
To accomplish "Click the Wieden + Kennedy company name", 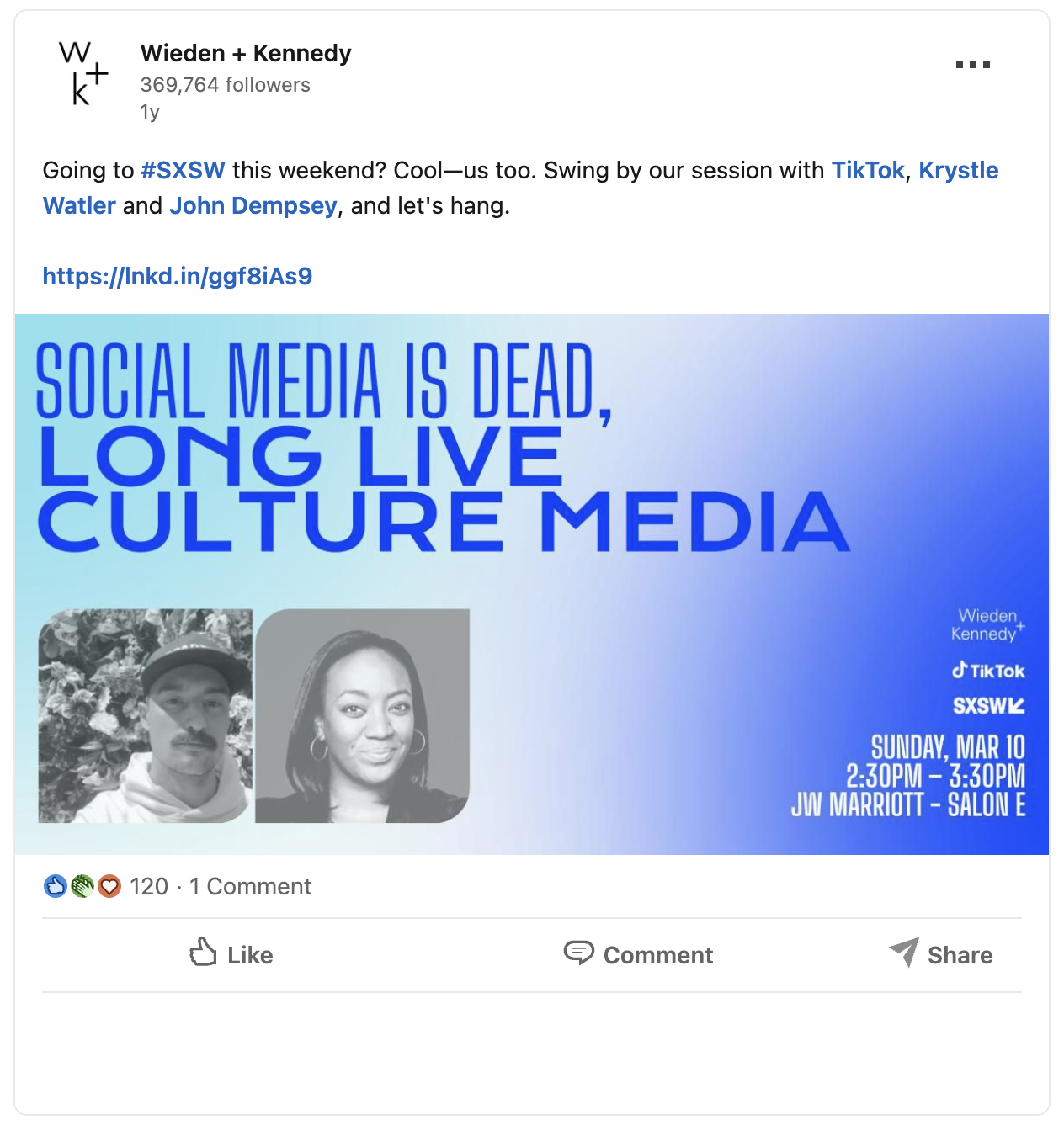I will 246,53.
